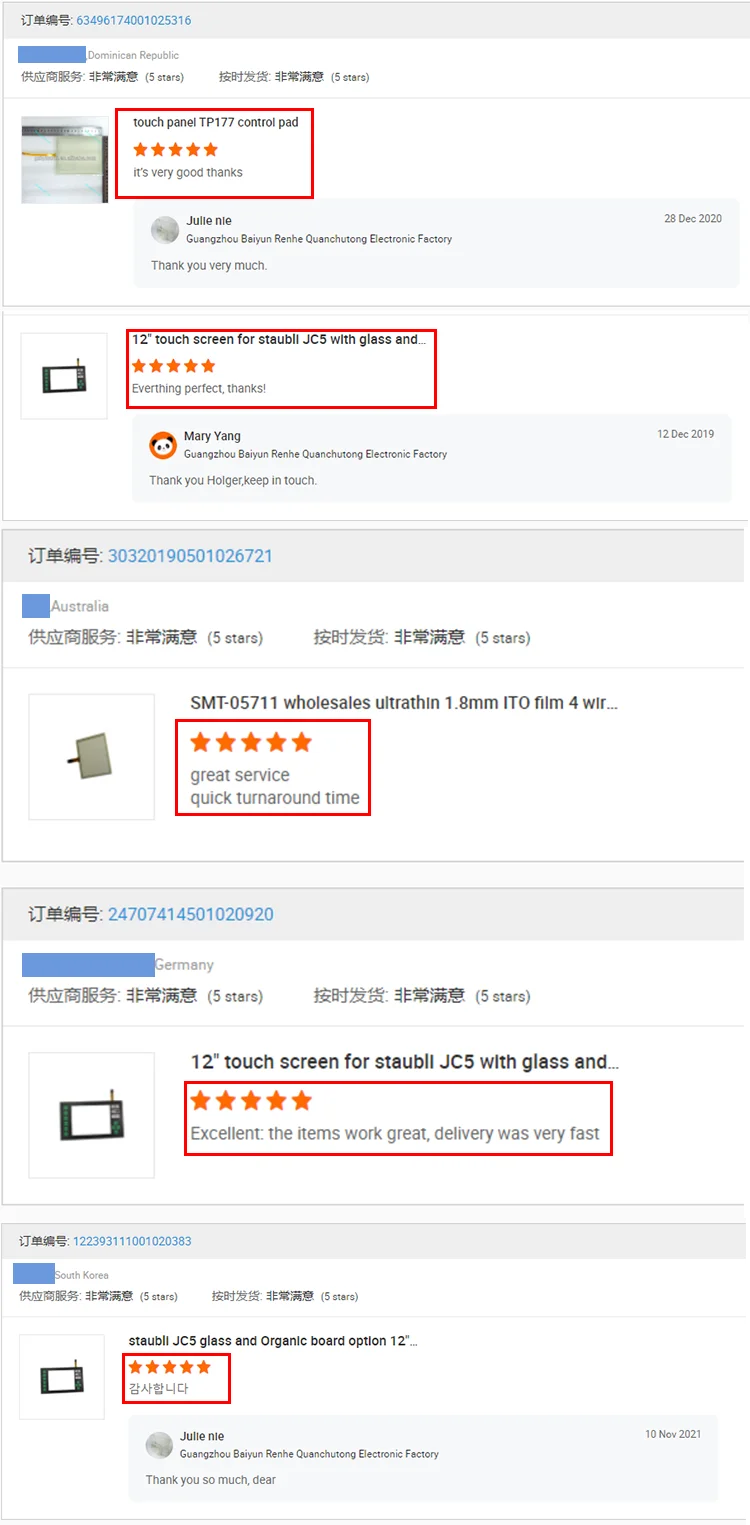Click the TP177 touch panel product thumbnail
Screen dimensions: 750x1525
click(x=65, y=160)
